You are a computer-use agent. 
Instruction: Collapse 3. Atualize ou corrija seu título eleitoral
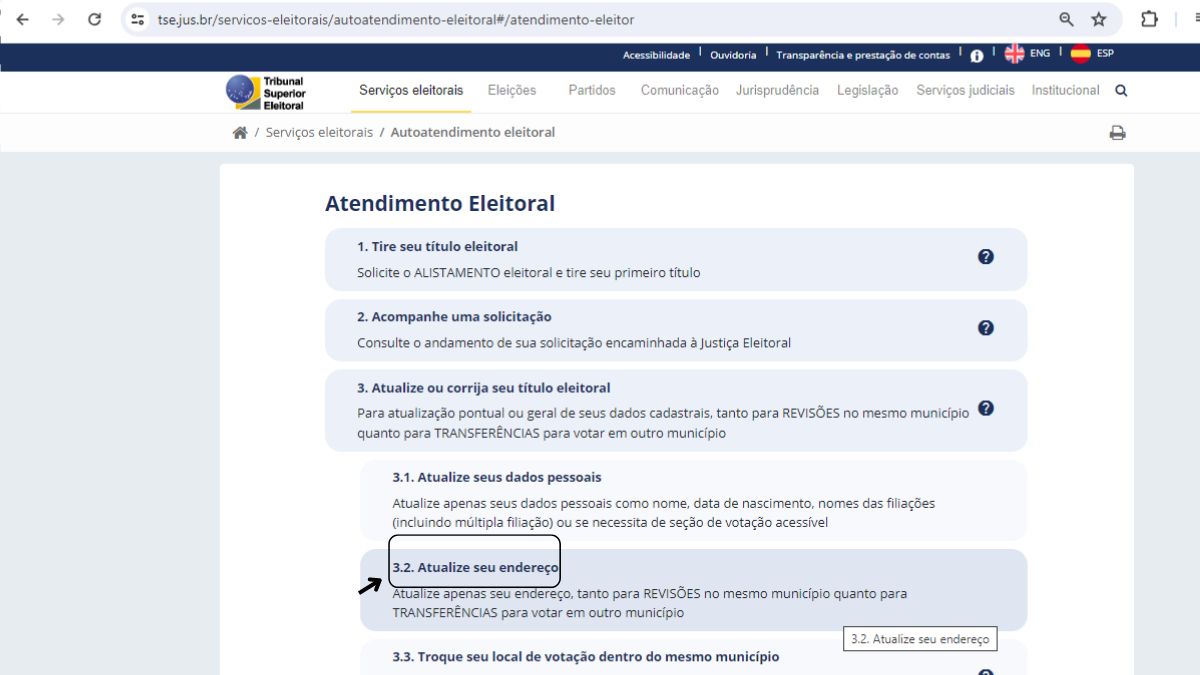point(675,410)
